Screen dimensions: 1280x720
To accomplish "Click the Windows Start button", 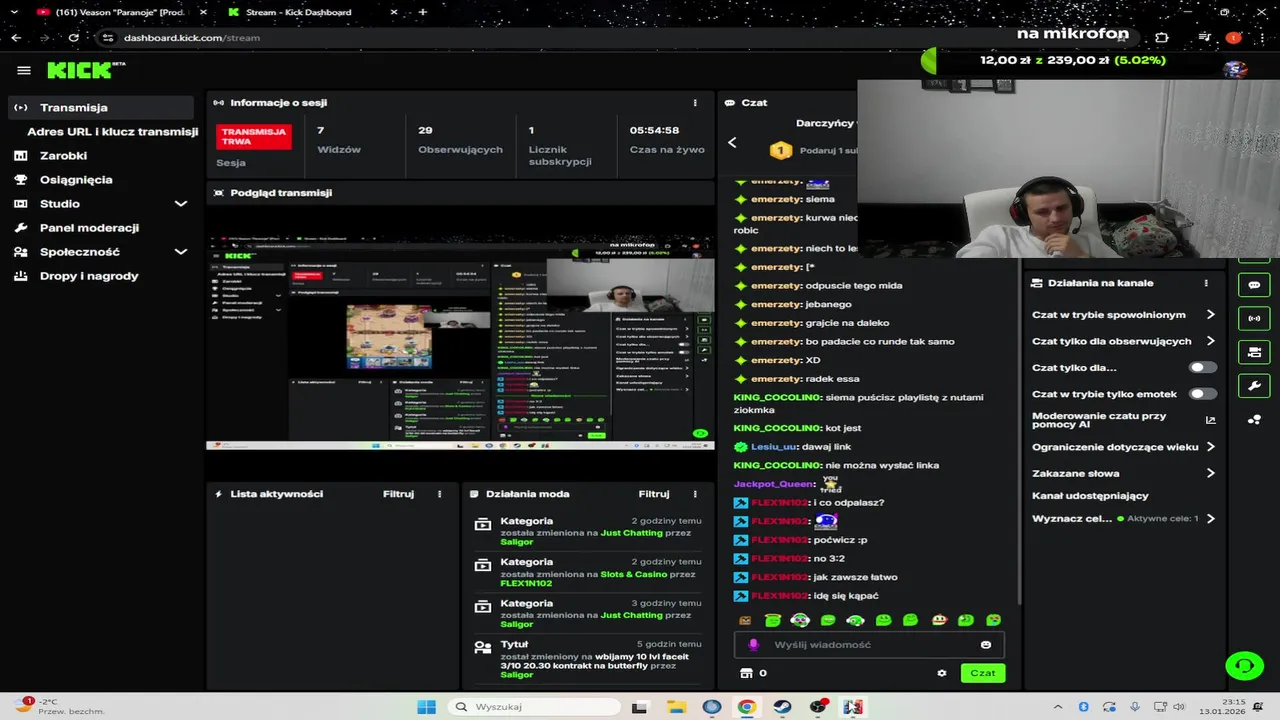I will click(x=426, y=707).
